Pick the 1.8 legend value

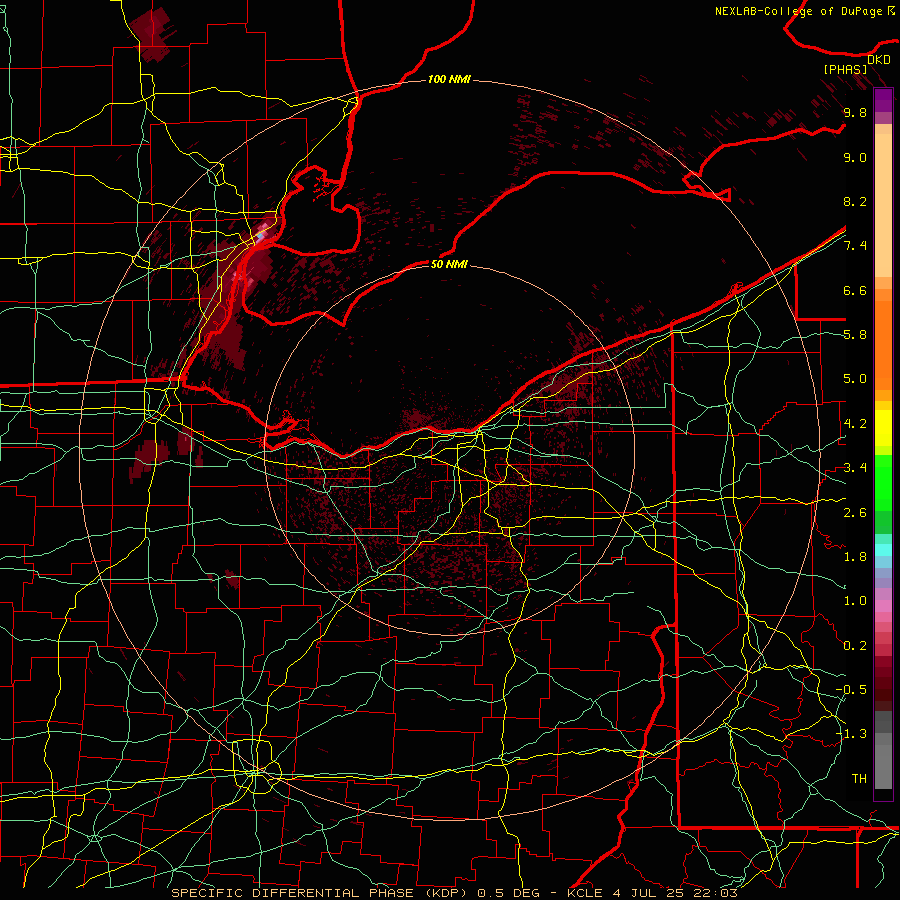[855, 557]
